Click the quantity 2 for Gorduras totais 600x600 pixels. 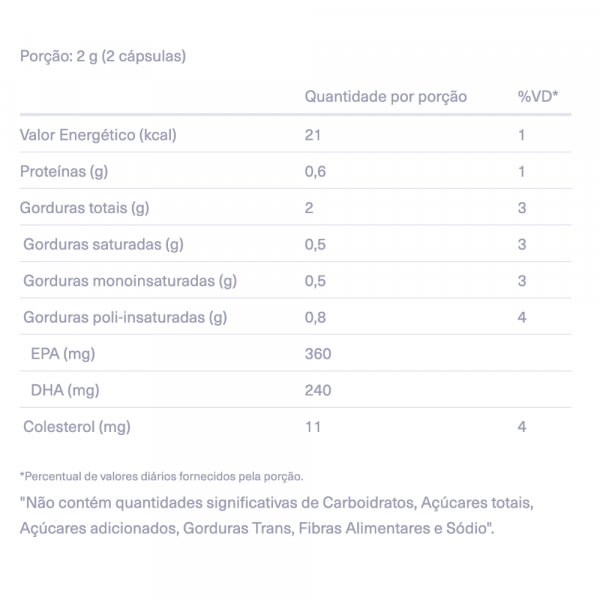point(309,208)
